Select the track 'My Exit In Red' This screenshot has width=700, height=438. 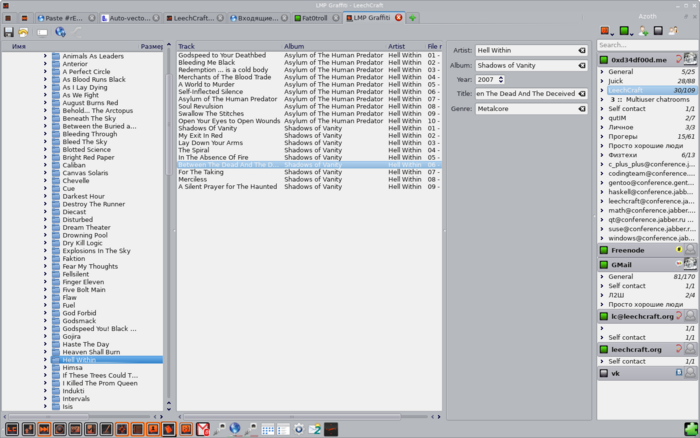click(x=309, y=136)
